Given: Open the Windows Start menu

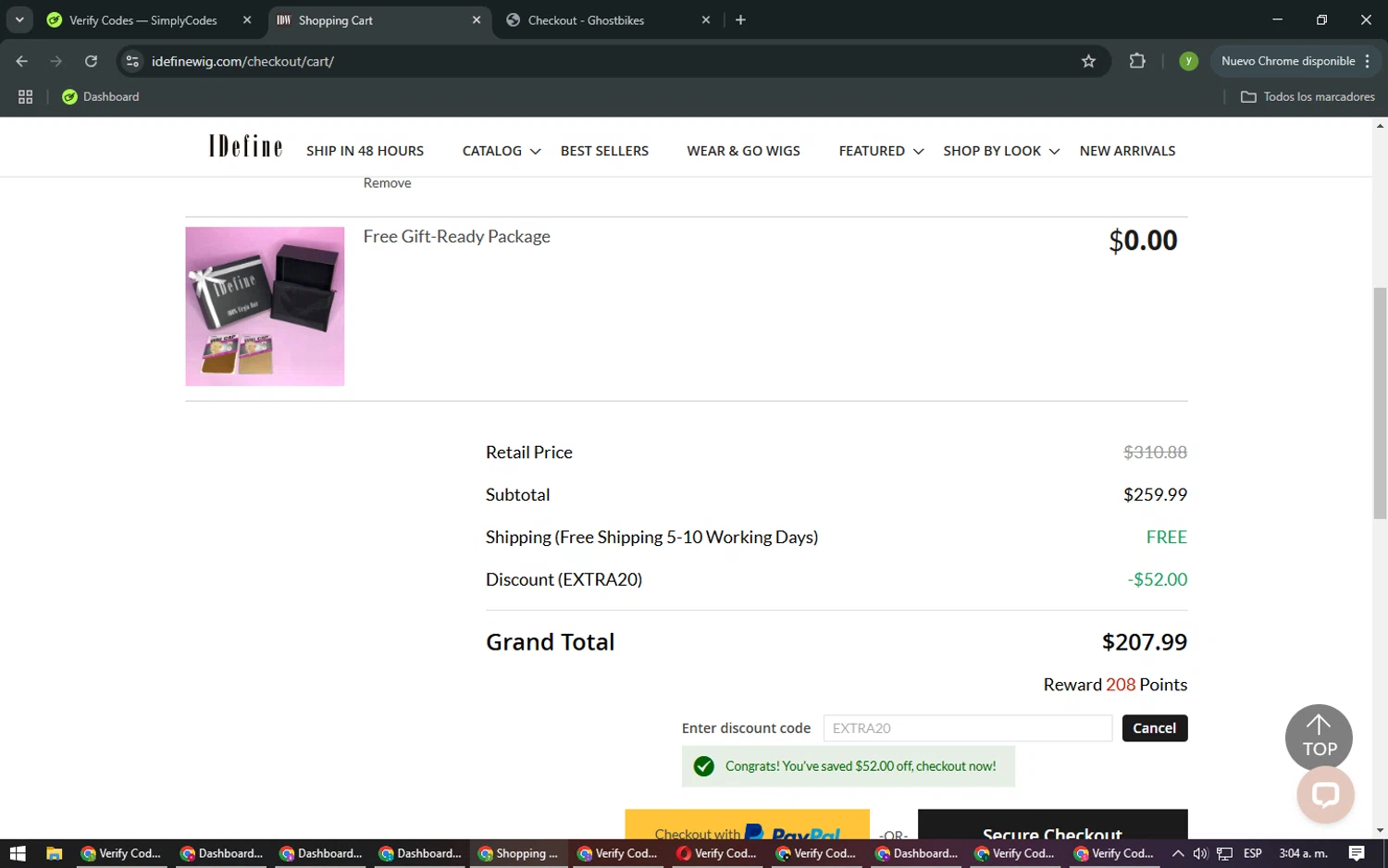Looking at the screenshot, I should coord(18,853).
